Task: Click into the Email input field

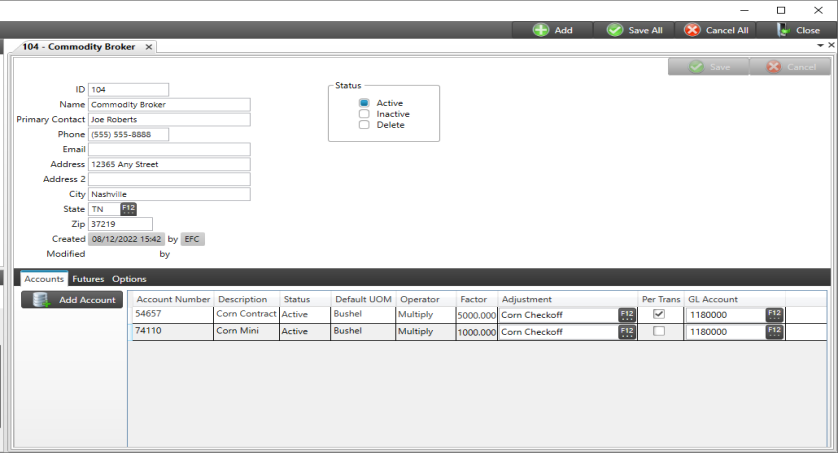Action: (168, 149)
